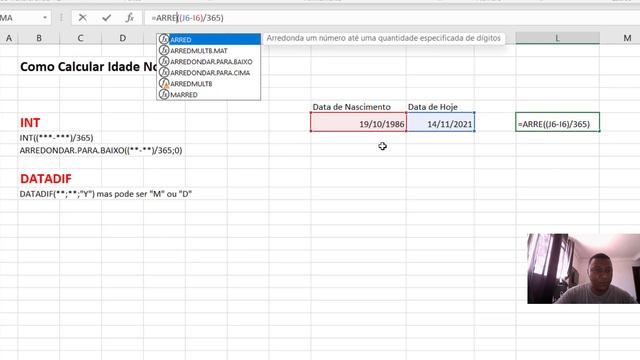Image resolution: width=640 pixels, height=360 pixels.
Task: Click formula bar options dots handle
Action: (61, 18)
